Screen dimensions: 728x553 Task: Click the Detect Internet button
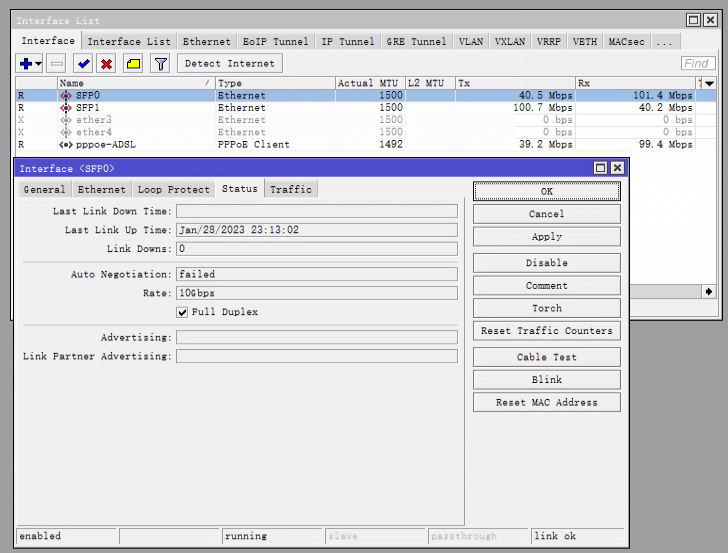230,64
